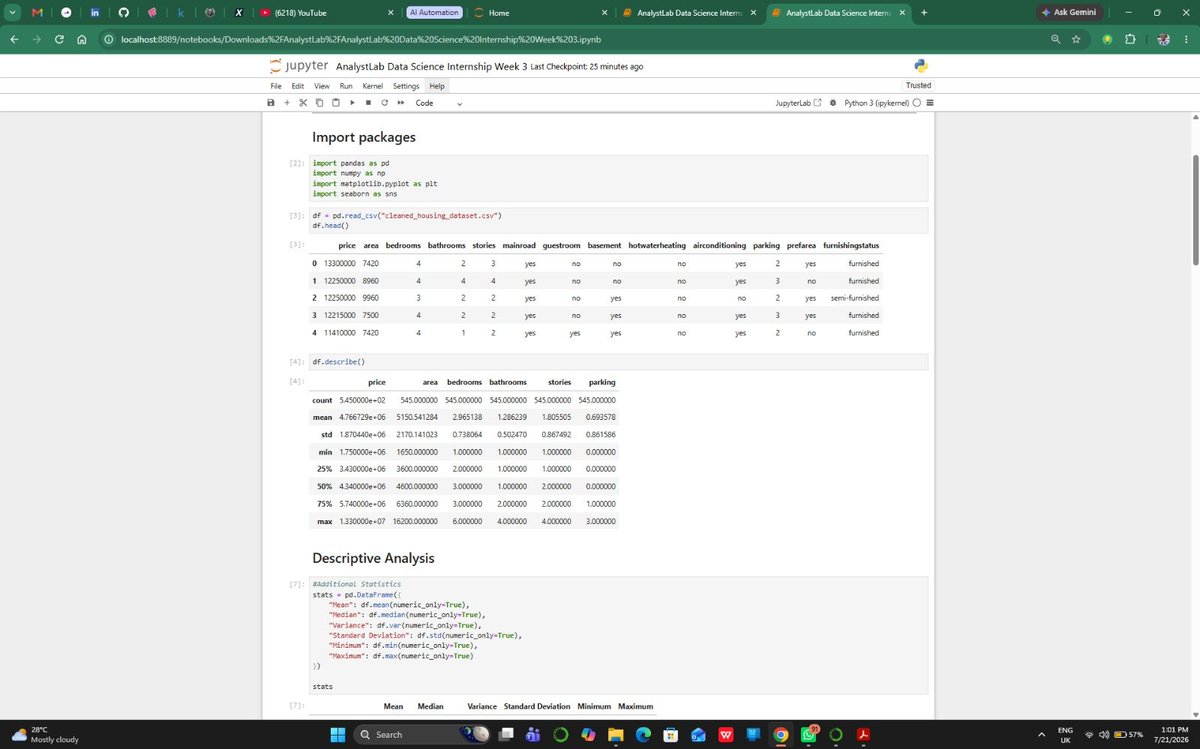Screen dimensions: 1200x749
Task: Click the Python logo icon in header
Action: (x=921, y=66)
